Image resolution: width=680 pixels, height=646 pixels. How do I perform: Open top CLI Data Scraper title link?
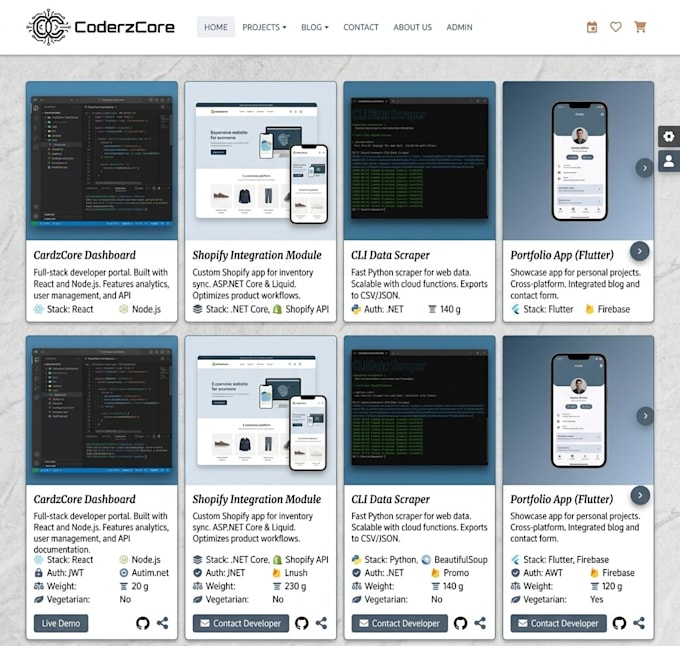pos(390,255)
